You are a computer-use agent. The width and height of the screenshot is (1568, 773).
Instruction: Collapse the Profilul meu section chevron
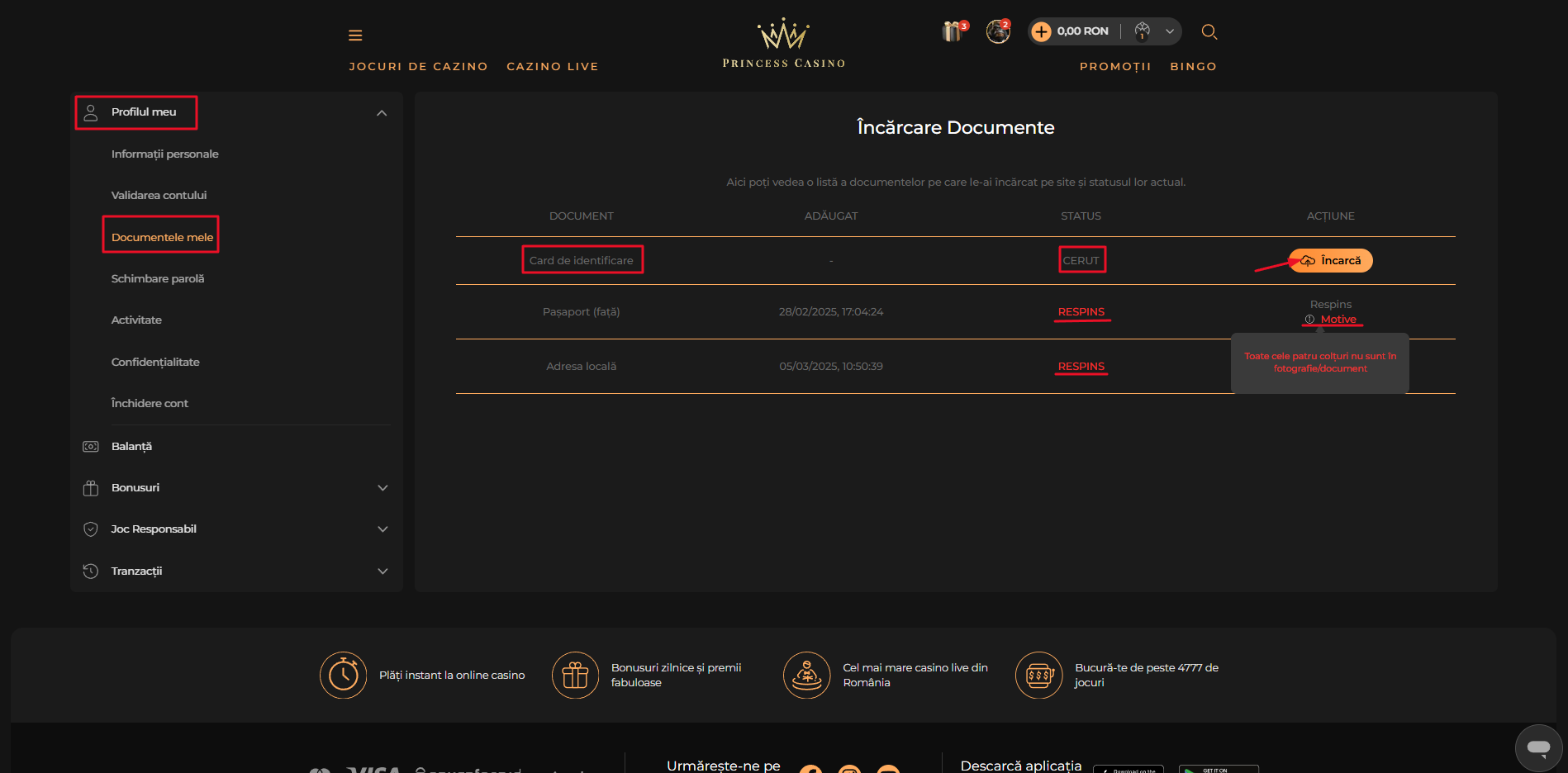point(382,113)
